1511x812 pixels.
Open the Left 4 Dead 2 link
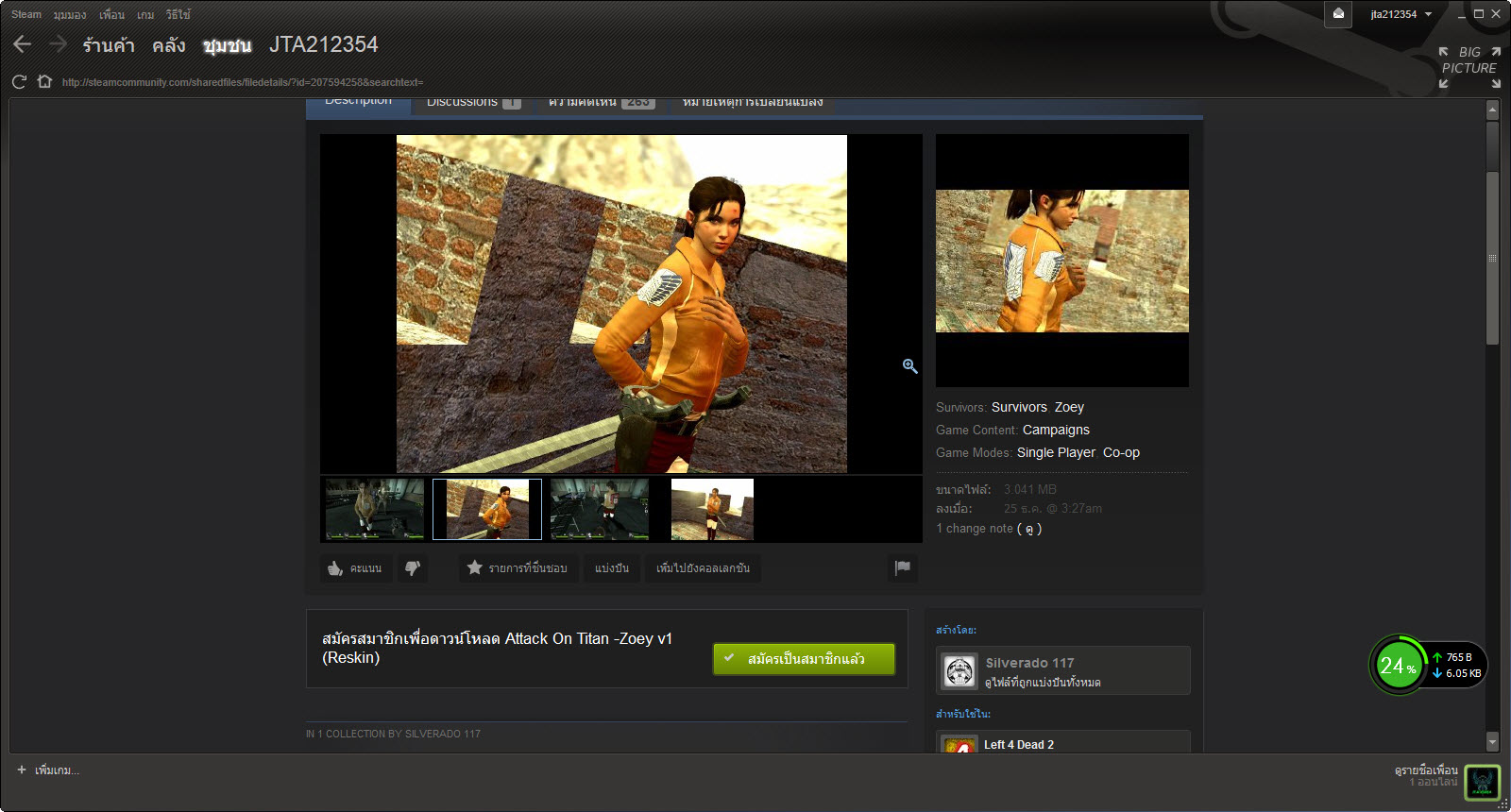click(1019, 745)
